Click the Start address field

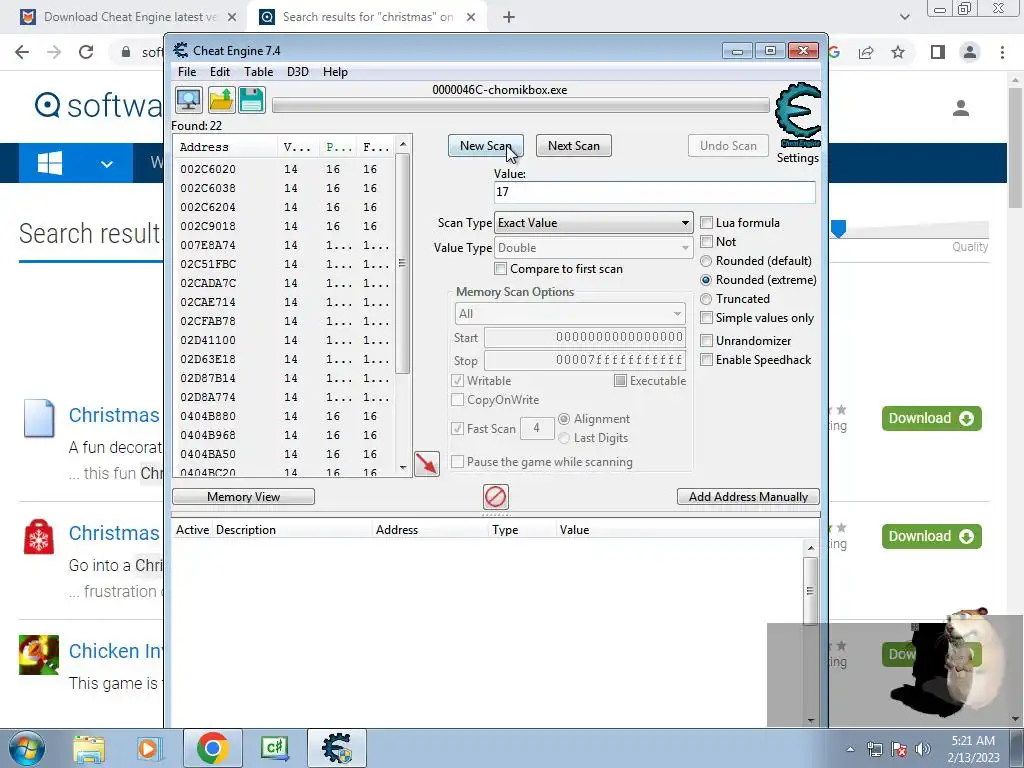click(585, 338)
